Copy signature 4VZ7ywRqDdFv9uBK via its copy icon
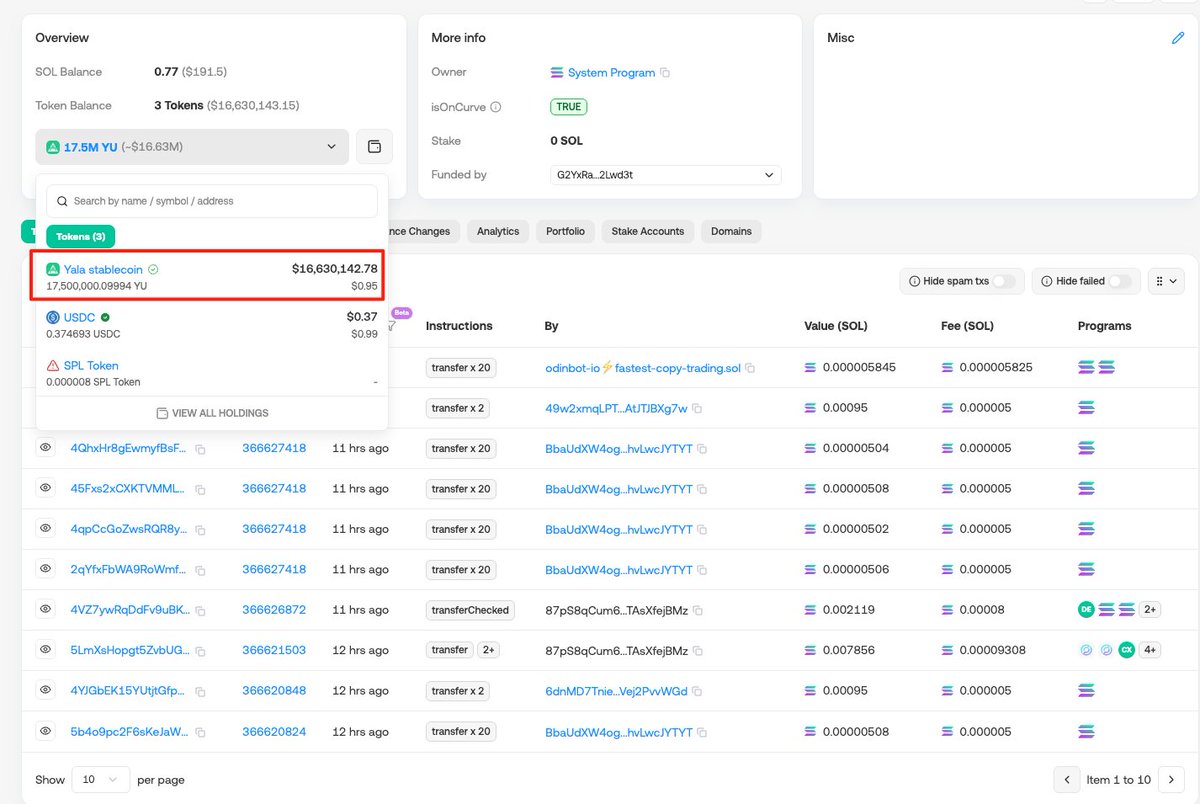1200x804 pixels. pyautogui.click(x=201, y=611)
